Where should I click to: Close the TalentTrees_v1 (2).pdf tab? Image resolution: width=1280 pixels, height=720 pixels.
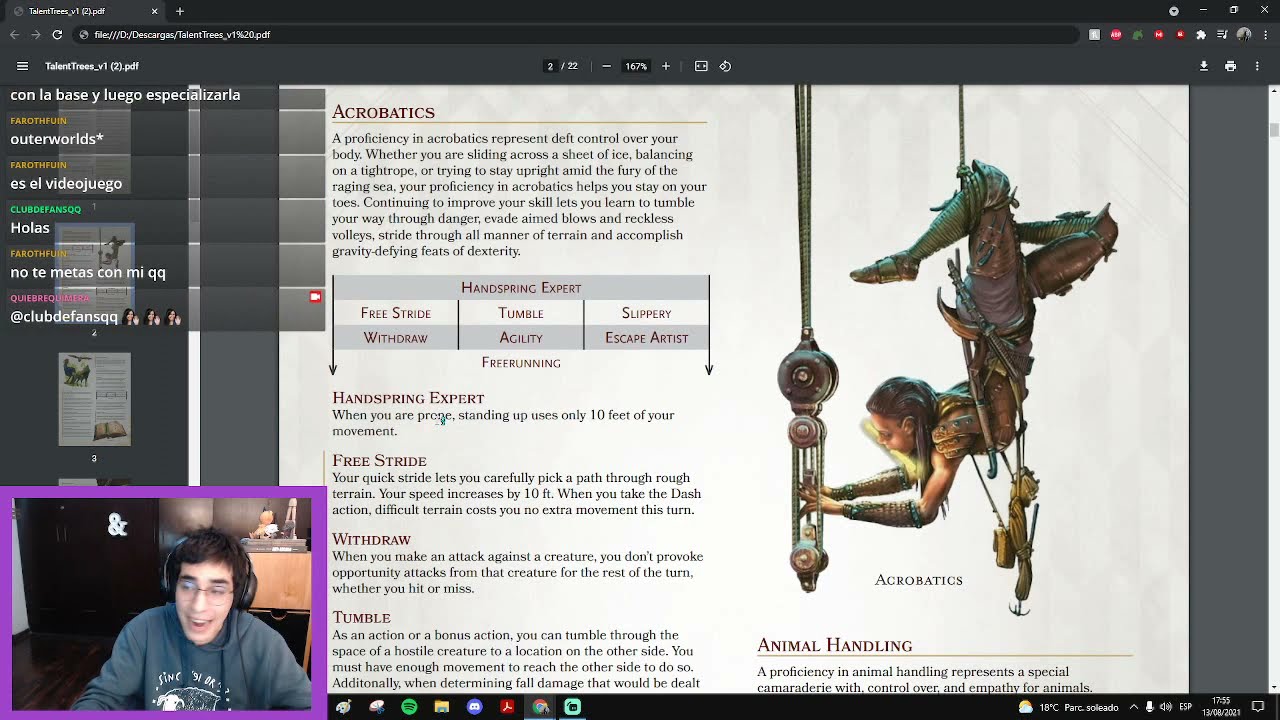(154, 11)
